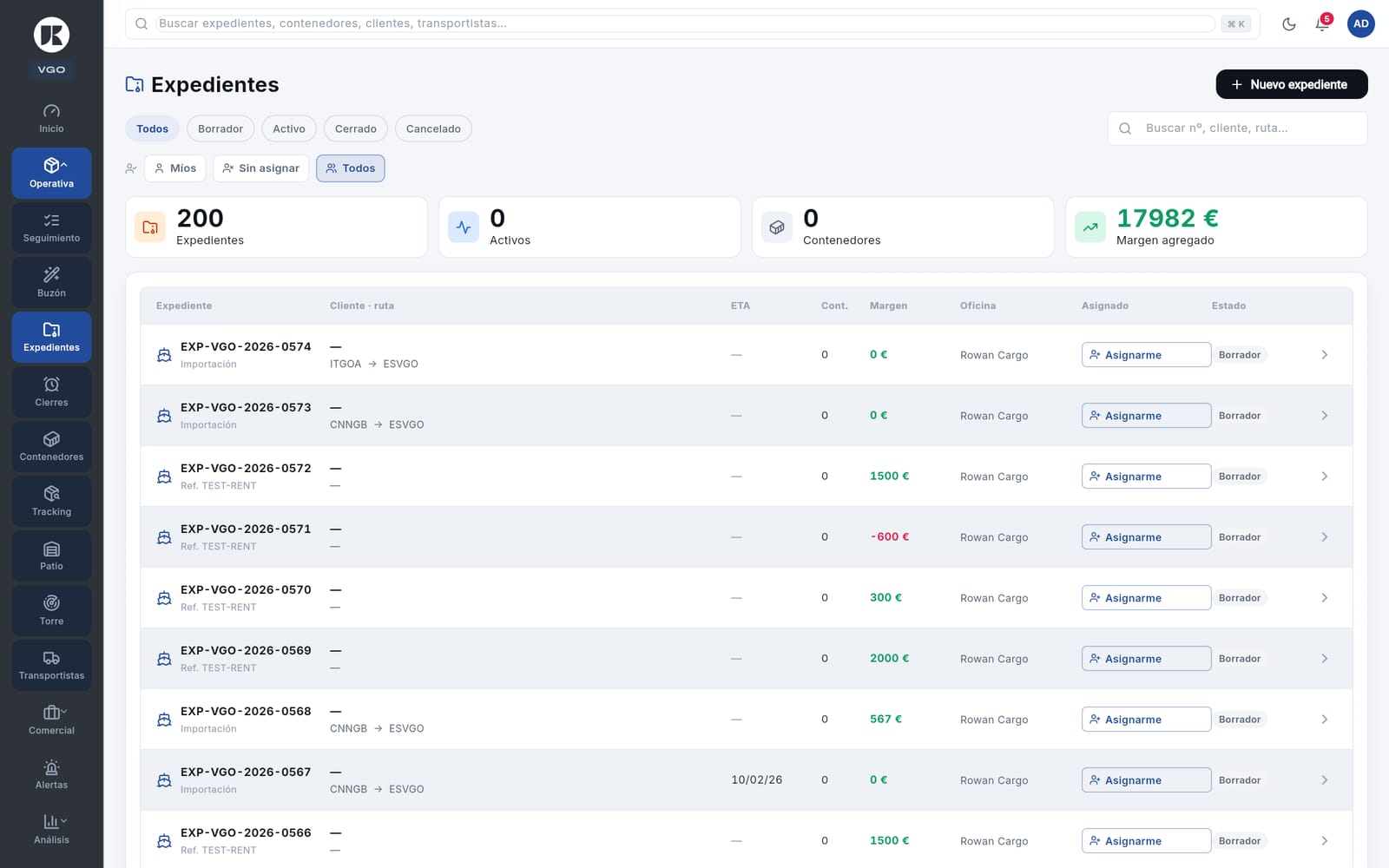Filter by Sin asignar expedientes
The image size is (1389, 868).
pos(261,168)
